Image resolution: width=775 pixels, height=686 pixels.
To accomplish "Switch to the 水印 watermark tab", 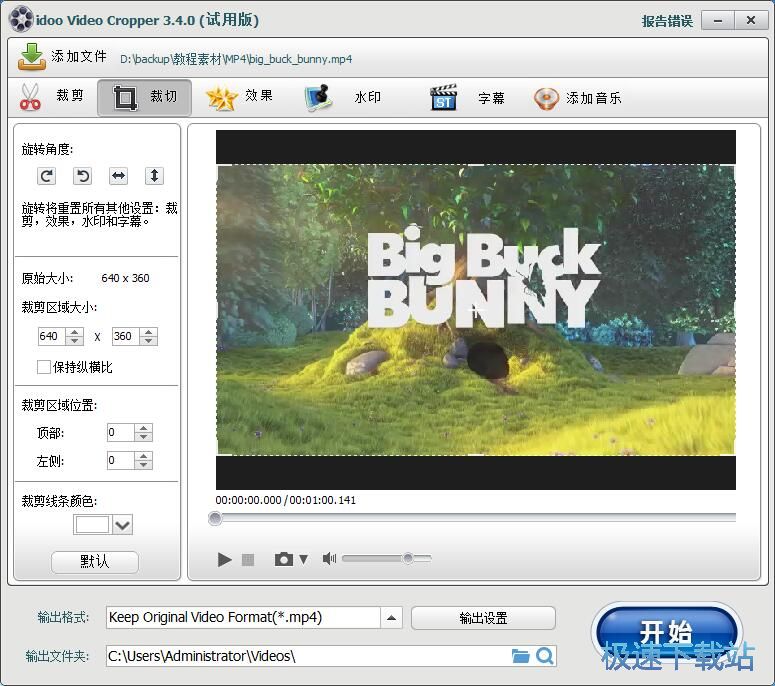I will (x=343, y=97).
